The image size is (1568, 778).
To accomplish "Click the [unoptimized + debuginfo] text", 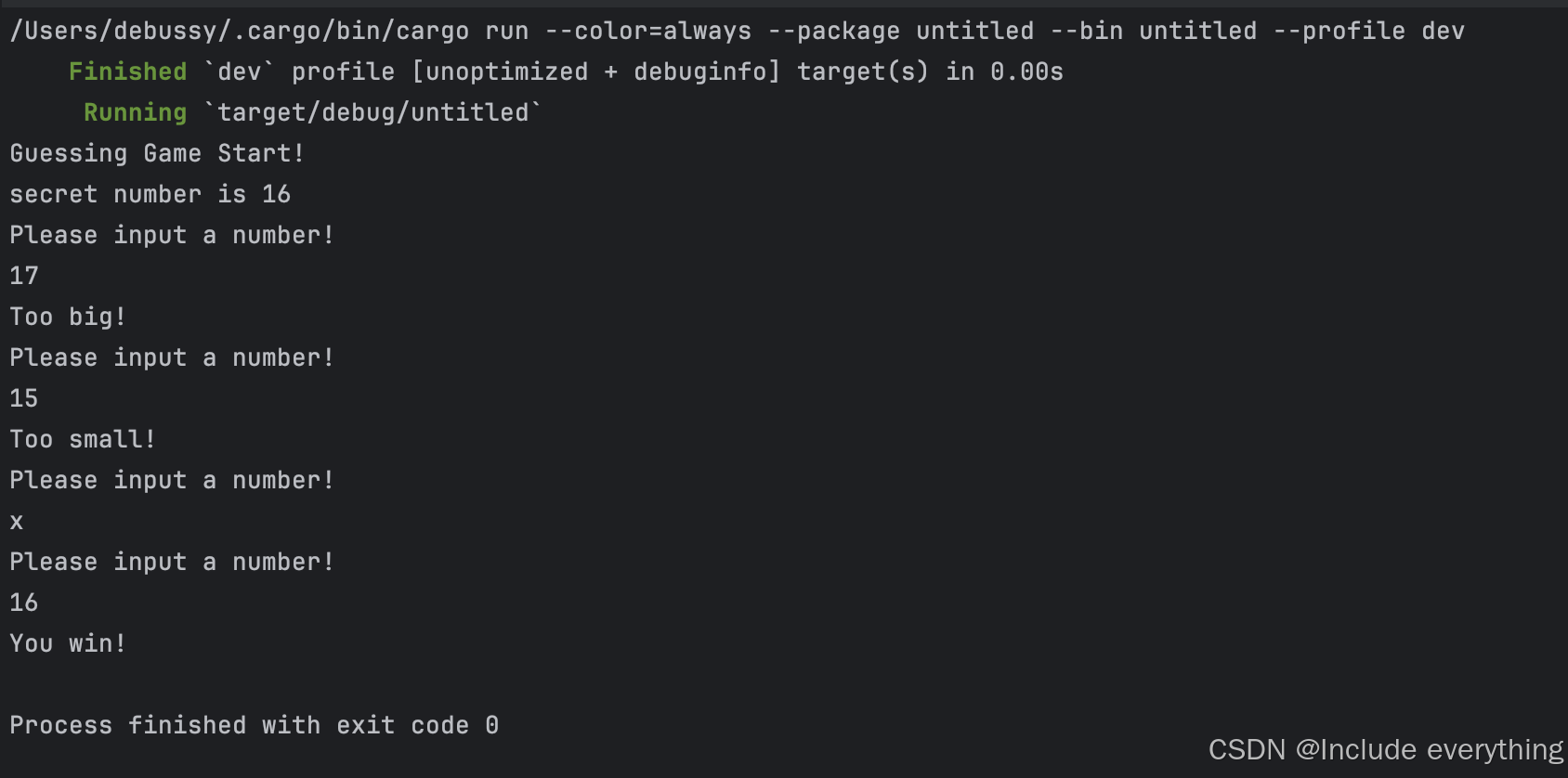I will (x=595, y=71).
